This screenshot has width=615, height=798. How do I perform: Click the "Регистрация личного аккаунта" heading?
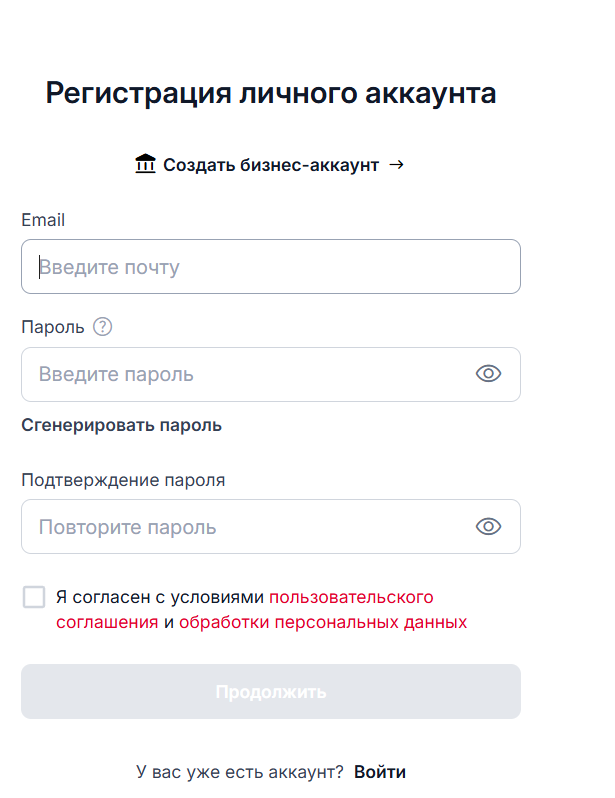pyautogui.click(x=271, y=94)
